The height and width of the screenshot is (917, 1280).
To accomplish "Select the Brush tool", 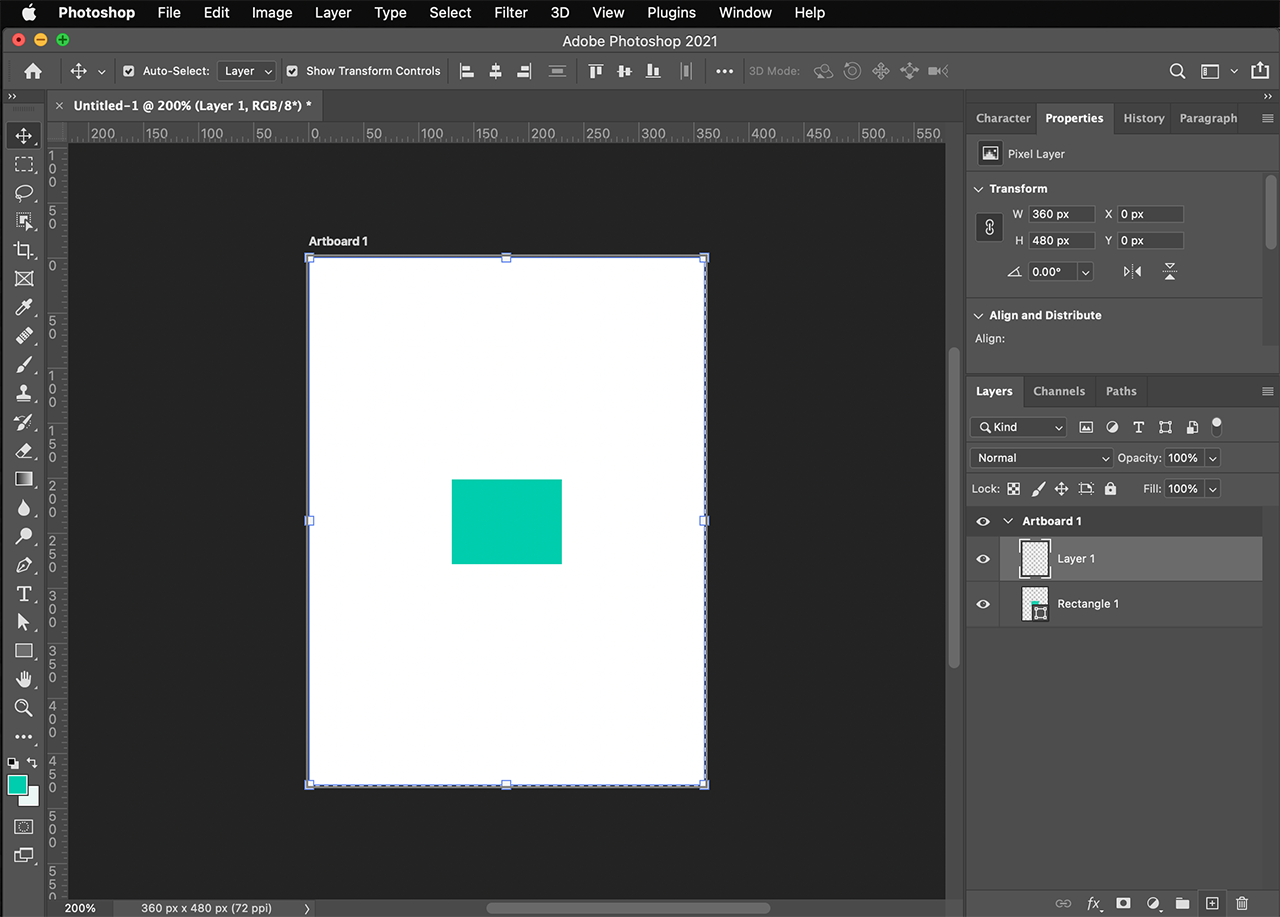I will click(x=24, y=364).
